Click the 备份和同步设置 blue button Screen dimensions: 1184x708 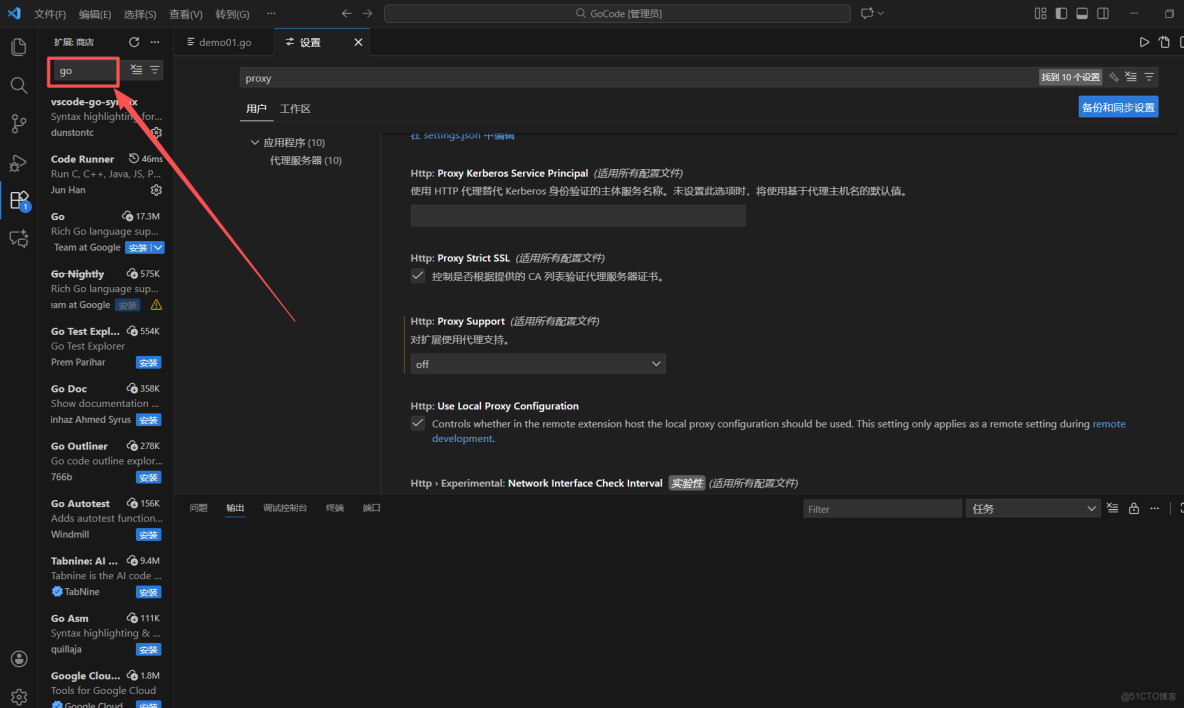coord(1118,107)
